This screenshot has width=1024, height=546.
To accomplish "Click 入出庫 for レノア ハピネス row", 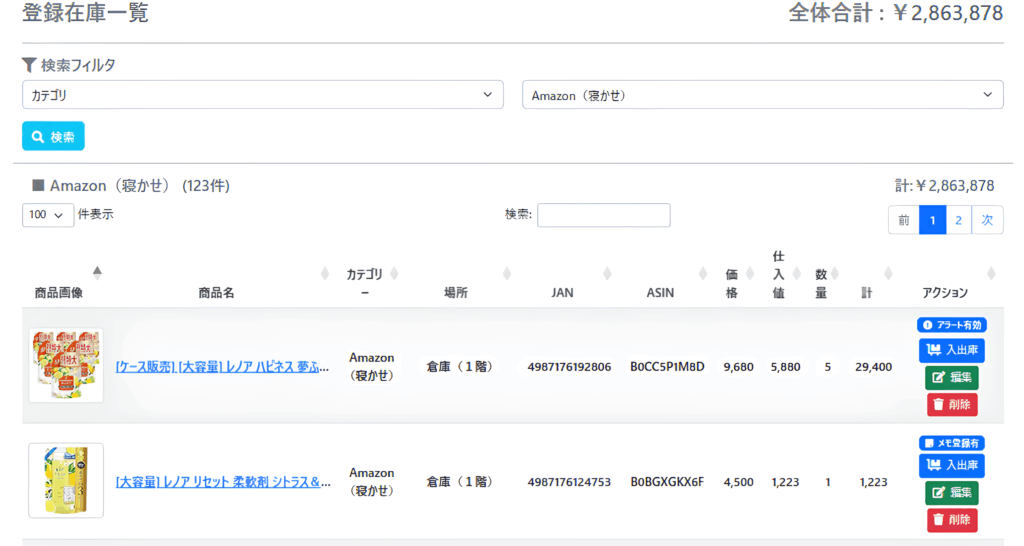I will (951, 350).
